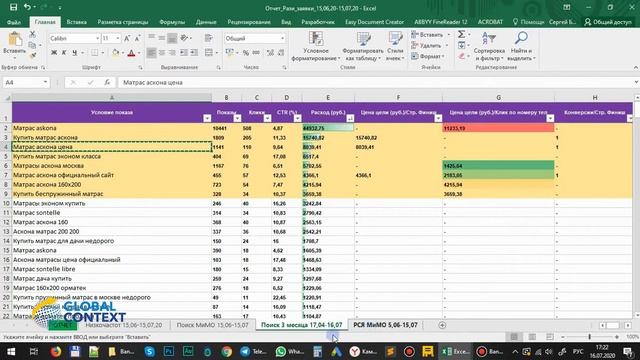Viewport: 640px width, 360px height.
Task: Click the Fill down arrow icon
Action: pos(461,45)
